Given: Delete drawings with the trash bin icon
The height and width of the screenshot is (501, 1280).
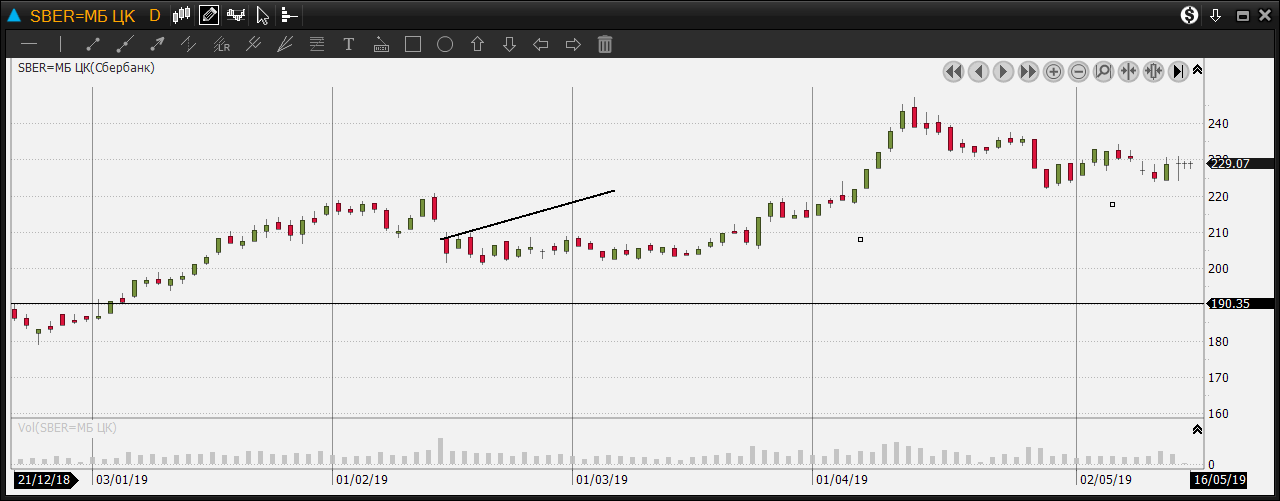Looking at the screenshot, I should click(x=605, y=44).
